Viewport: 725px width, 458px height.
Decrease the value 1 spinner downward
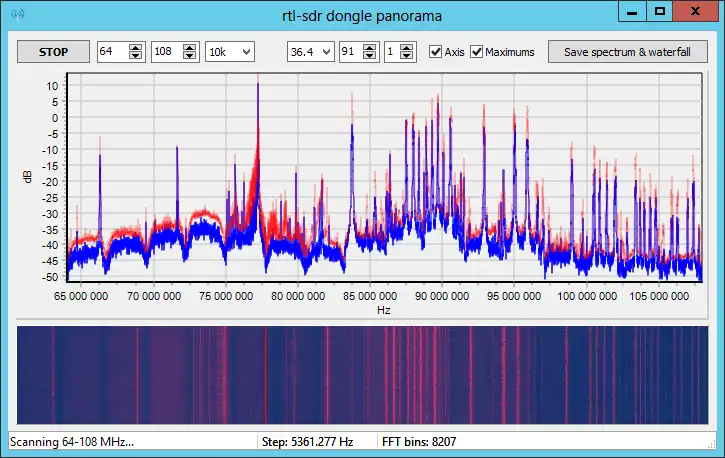(406, 56)
